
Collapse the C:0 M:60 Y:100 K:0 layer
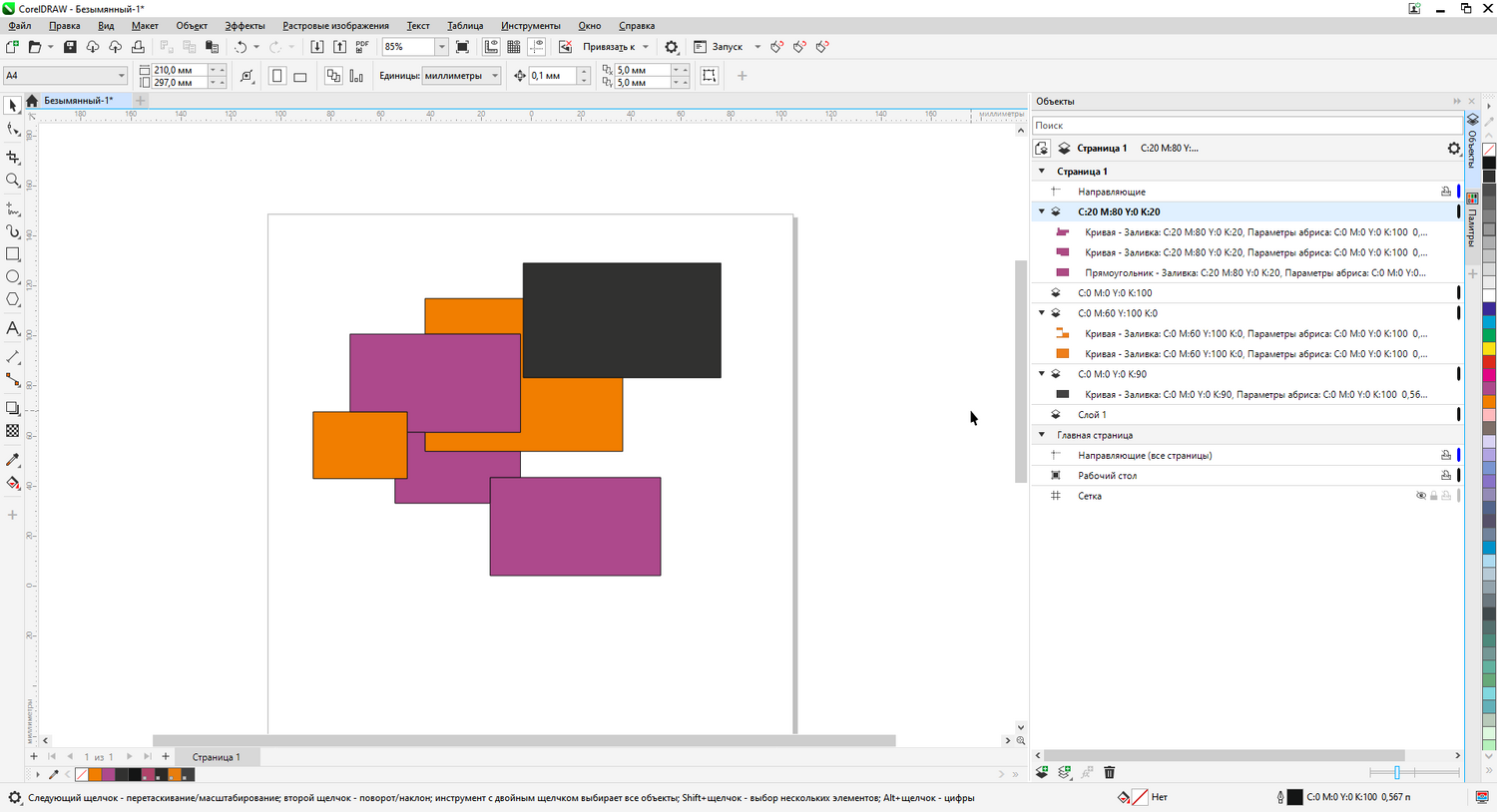click(x=1042, y=313)
